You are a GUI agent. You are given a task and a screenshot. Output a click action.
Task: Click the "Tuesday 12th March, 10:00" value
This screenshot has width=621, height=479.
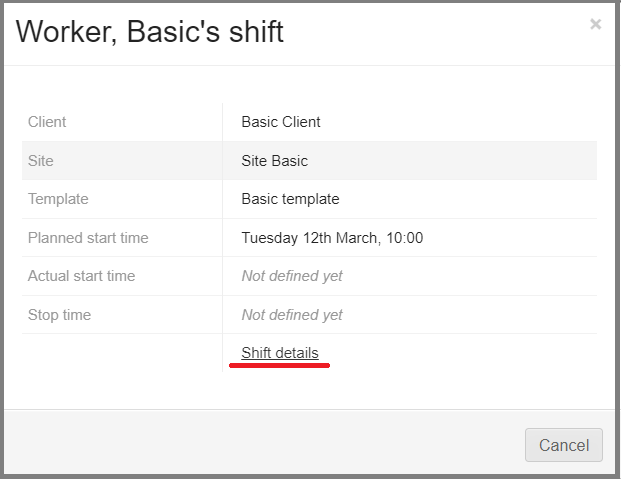[332, 238]
